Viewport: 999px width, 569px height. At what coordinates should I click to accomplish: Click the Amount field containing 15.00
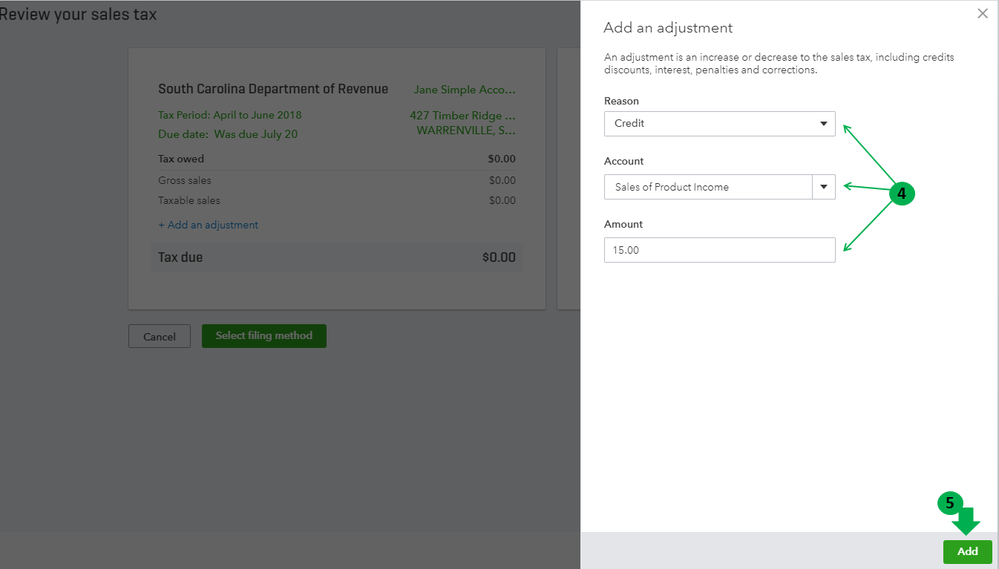pos(719,250)
